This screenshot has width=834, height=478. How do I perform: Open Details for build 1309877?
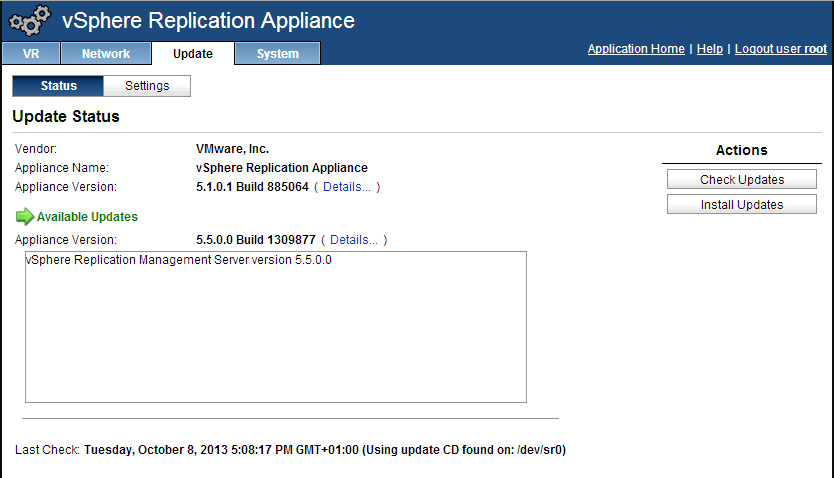(x=354, y=240)
